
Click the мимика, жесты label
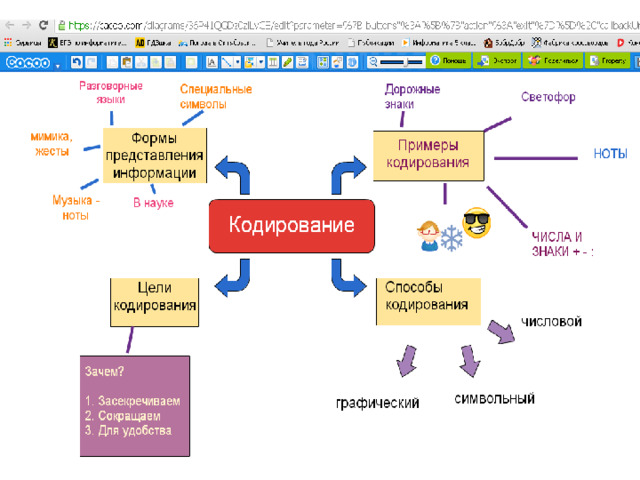click(x=51, y=144)
